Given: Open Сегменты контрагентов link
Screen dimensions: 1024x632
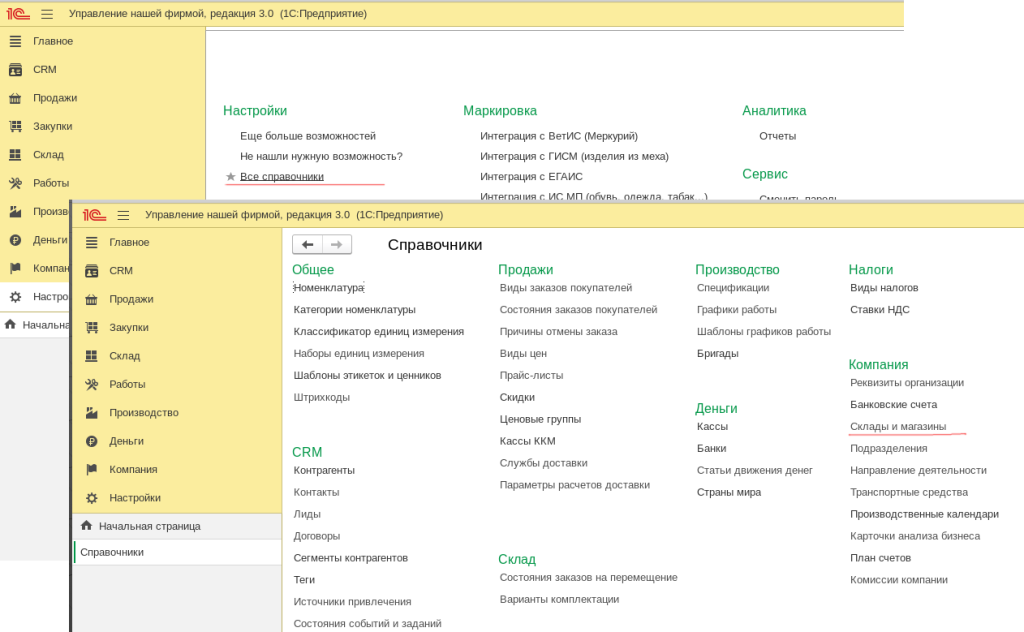Looking at the screenshot, I should (351, 558).
